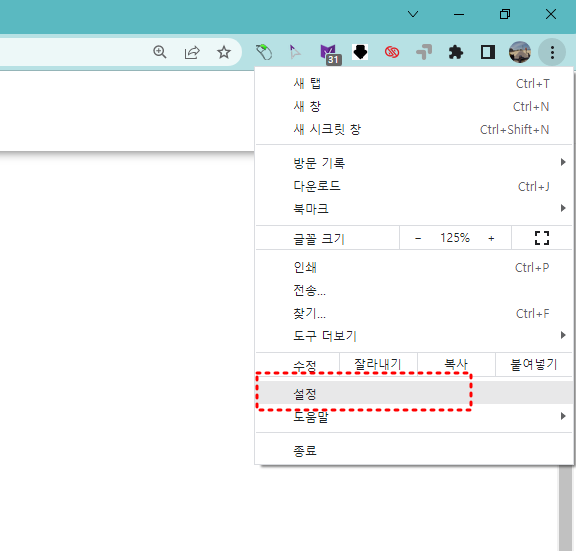The width and height of the screenshot is (576, 551).
Task: Open the mouse gesture extension icon
Action: [x=264, y=52]
